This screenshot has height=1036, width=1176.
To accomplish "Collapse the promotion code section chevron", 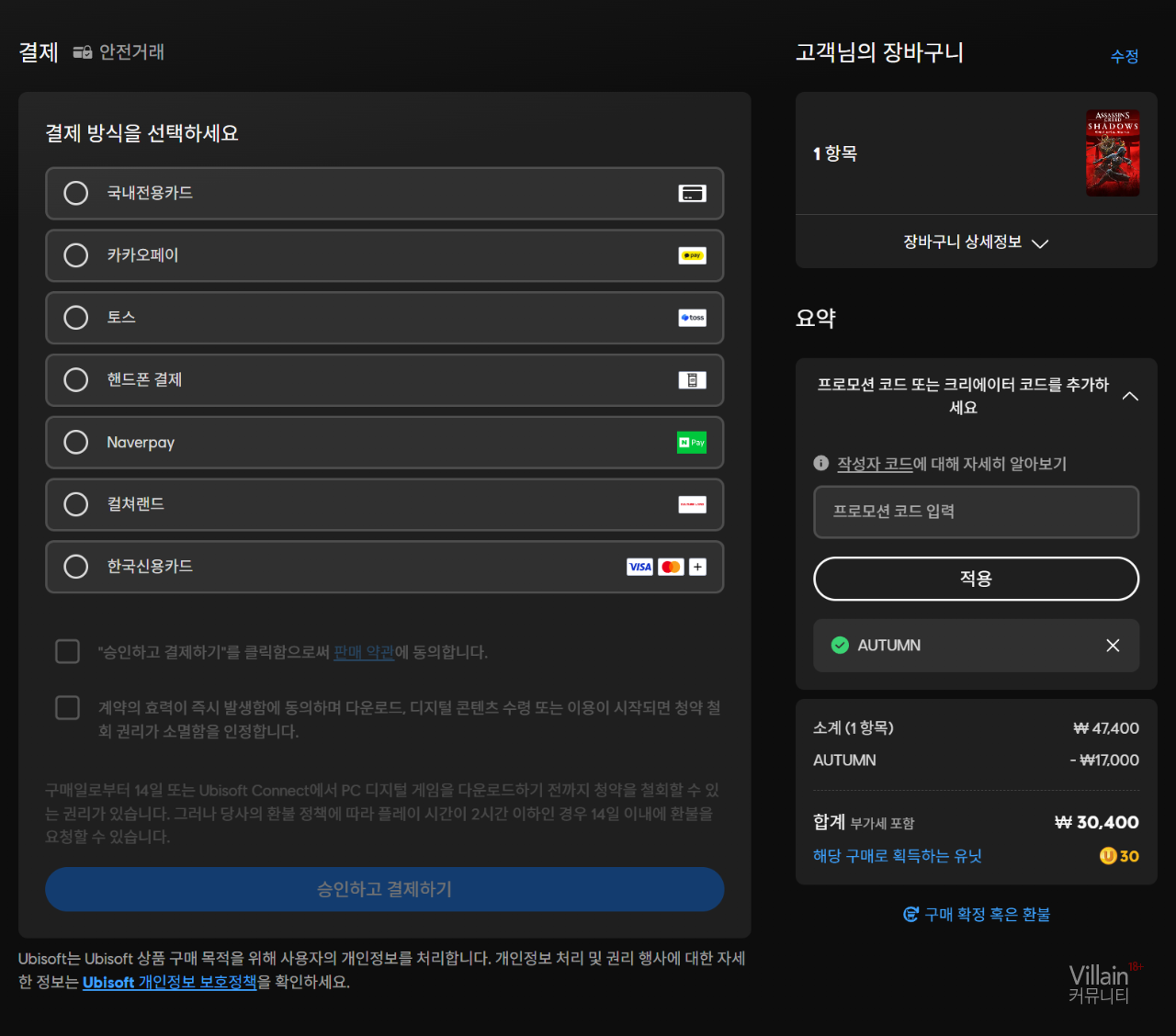I will (x=1130, y=396).
